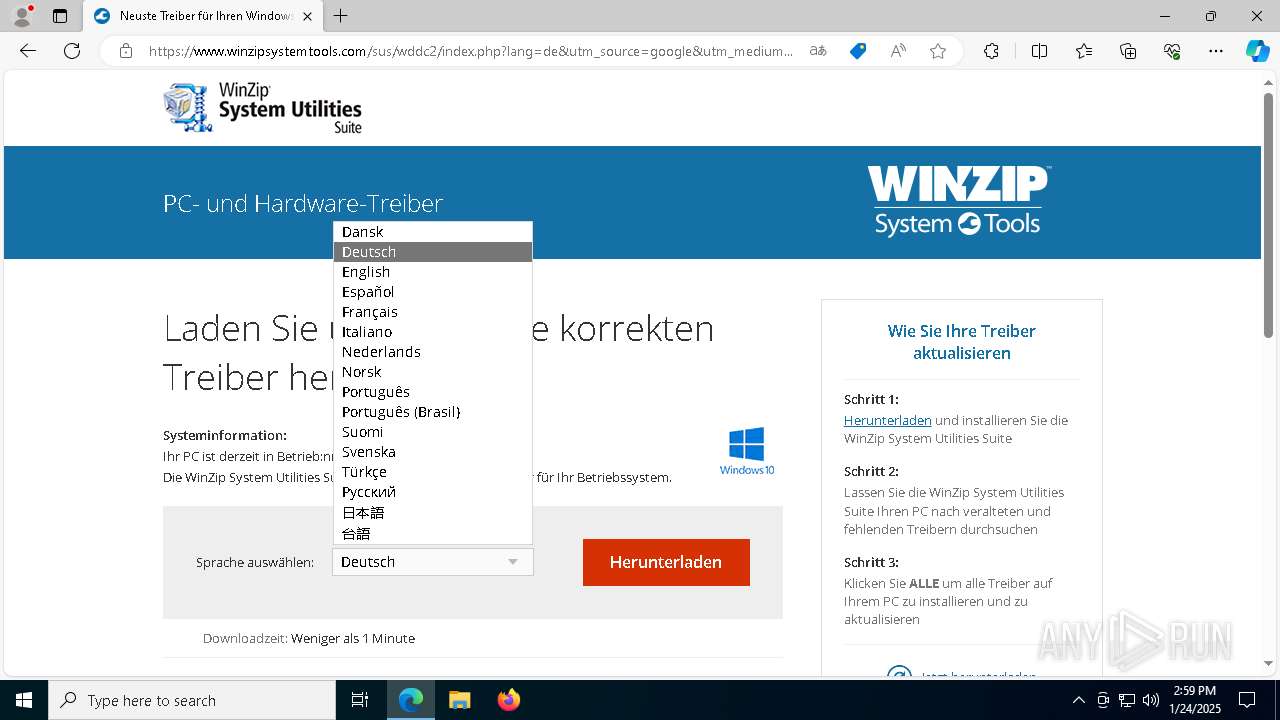Open Task View in taskbar

pos(360,700)
